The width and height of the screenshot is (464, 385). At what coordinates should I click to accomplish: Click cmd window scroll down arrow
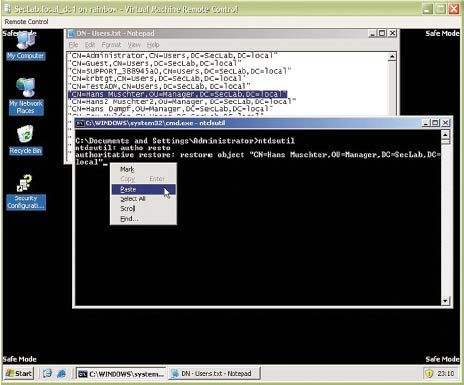click(x=445, y=301)
